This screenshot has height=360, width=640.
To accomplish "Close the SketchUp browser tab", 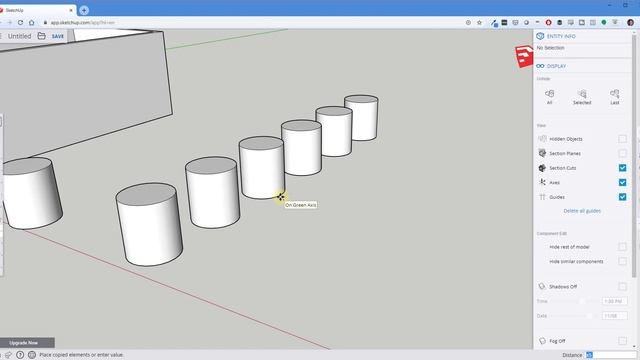I will point(71,10).
